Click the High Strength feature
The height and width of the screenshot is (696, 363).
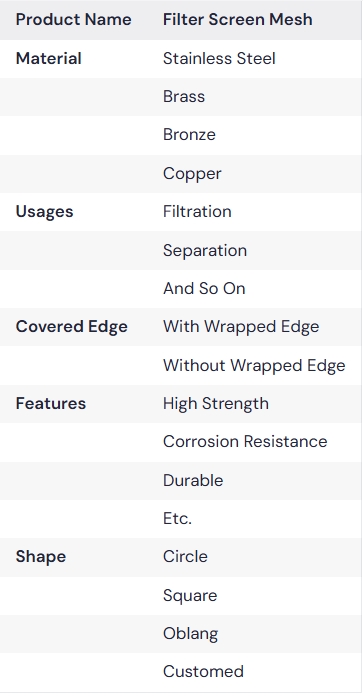pos(216,403)
